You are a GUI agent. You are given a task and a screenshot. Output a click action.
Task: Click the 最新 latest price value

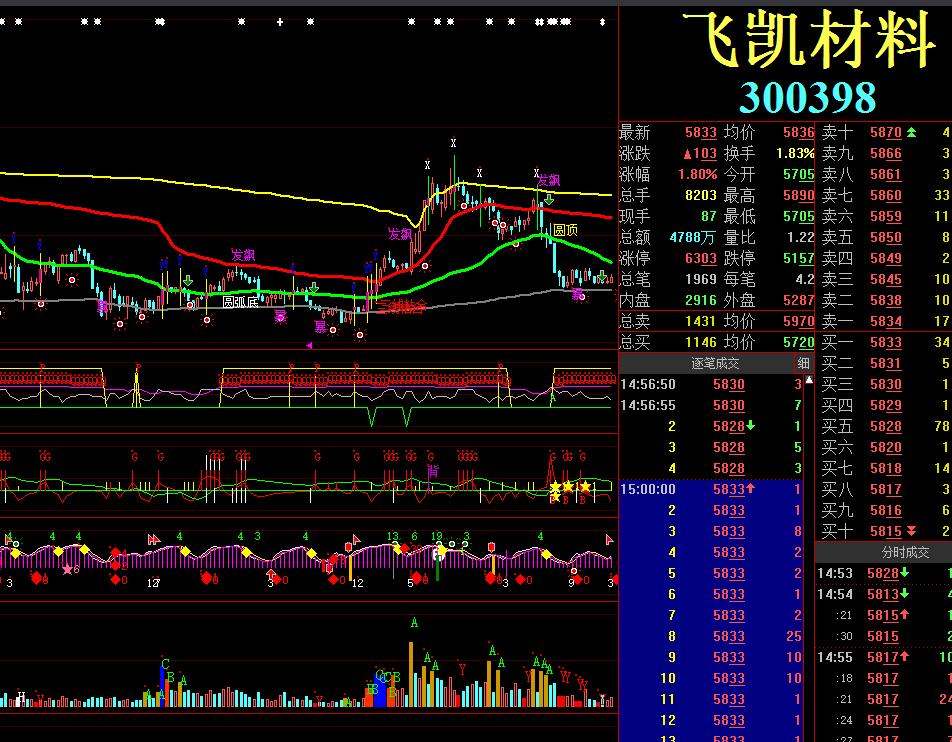click(x=701, y=132)
